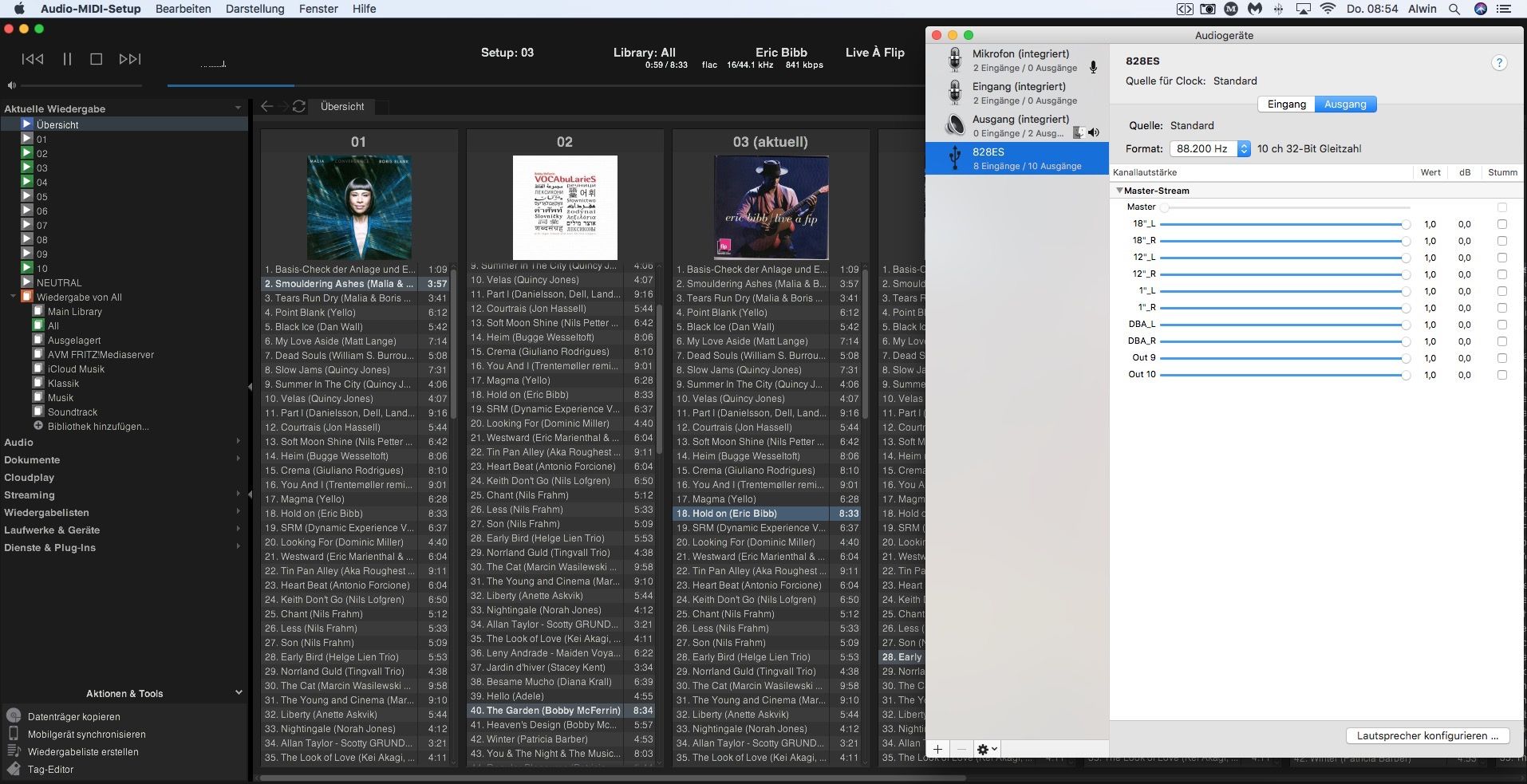Click the Tag-Editor icon
The image size is (1527, 784).
(x=14, y=769)
